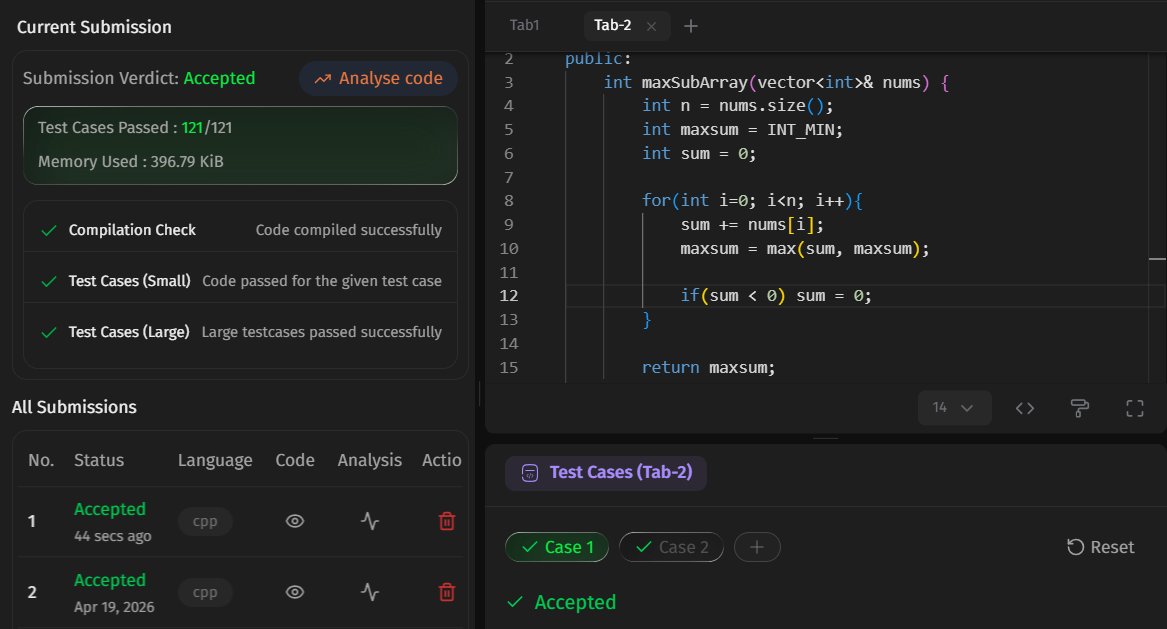Open analysis graph icon for submission 1

[x=370, y=521]
